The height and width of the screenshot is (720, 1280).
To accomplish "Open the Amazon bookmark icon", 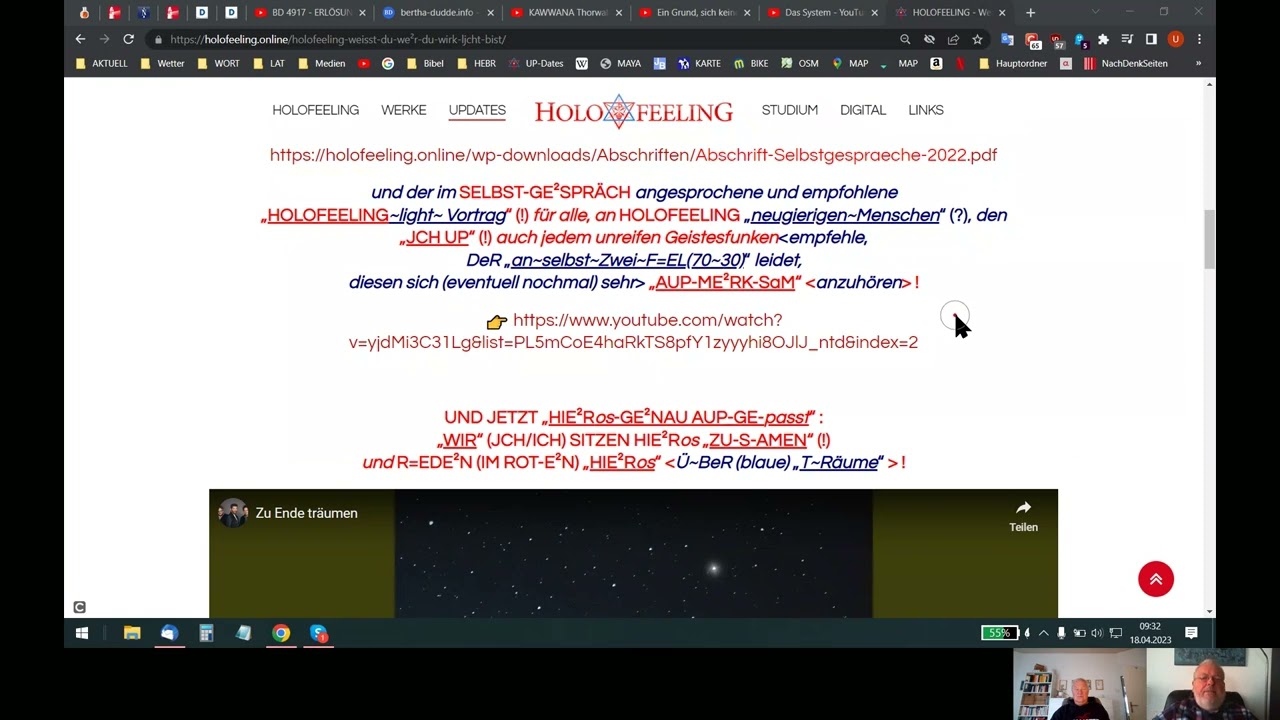I will pyautogui.click(x=936, y=63).
